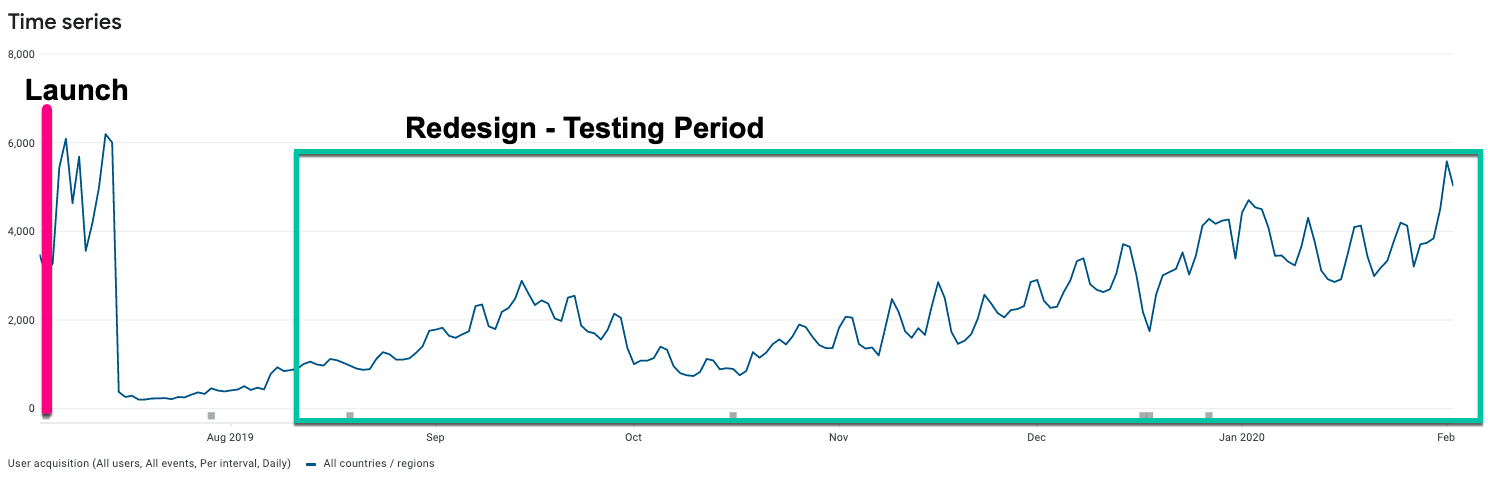Toggle the All countries / regions legend series
Screen dimensions: 1488x477
pyautogui.click(x=379, y=464)
